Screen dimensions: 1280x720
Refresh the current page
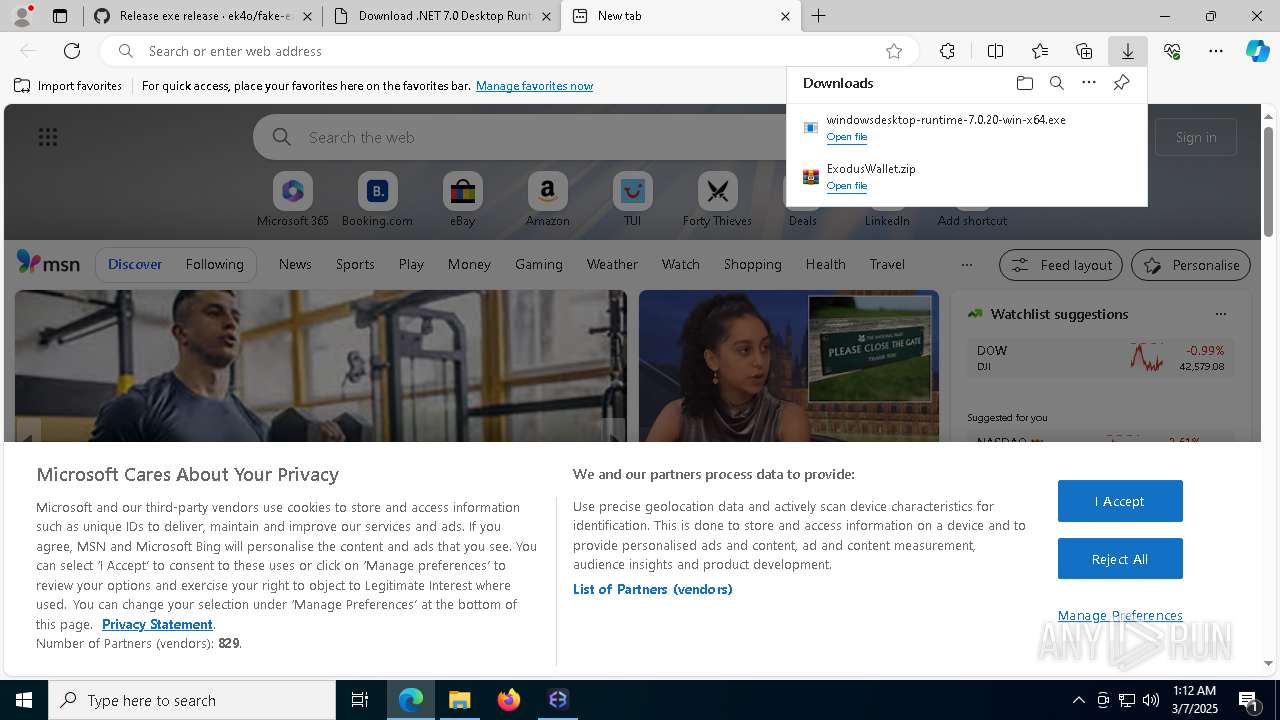point(72,51)
